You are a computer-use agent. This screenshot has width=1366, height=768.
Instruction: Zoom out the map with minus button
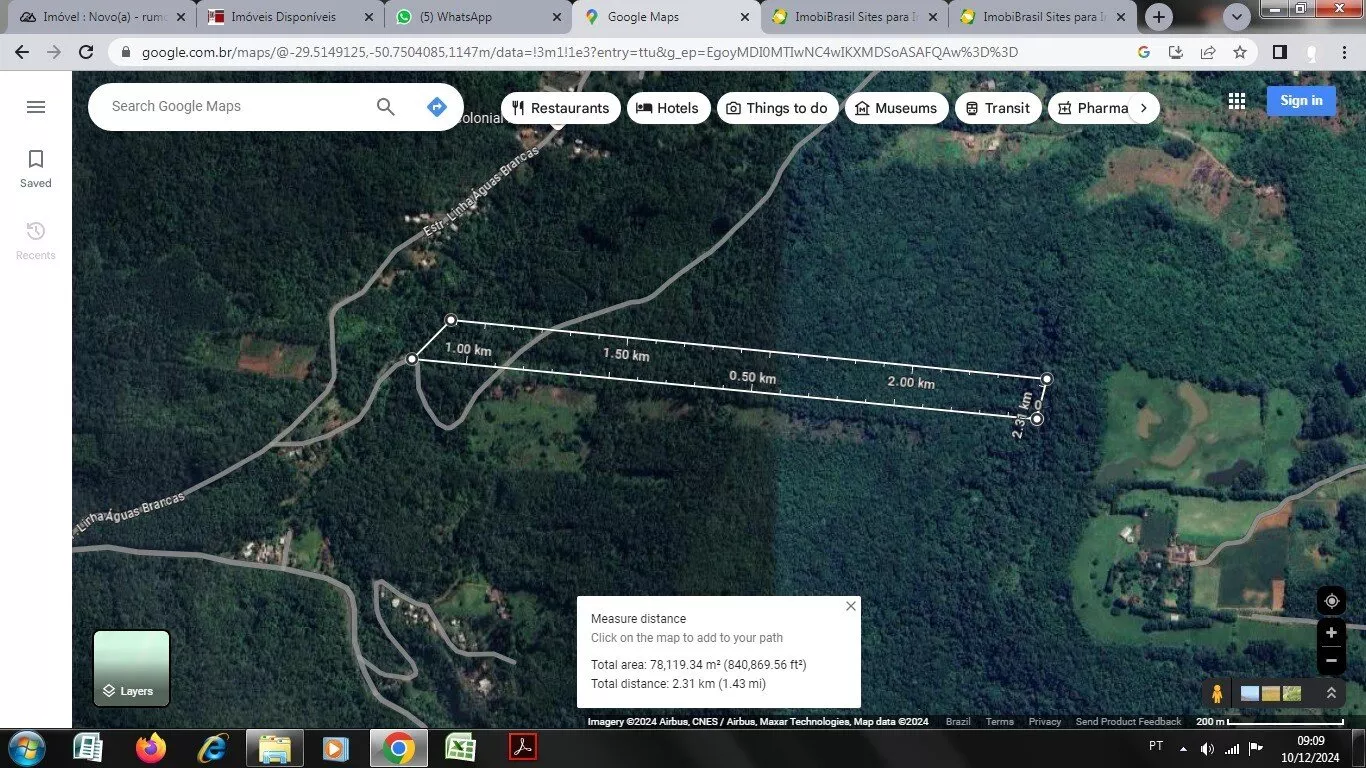tap(1331, 660)
